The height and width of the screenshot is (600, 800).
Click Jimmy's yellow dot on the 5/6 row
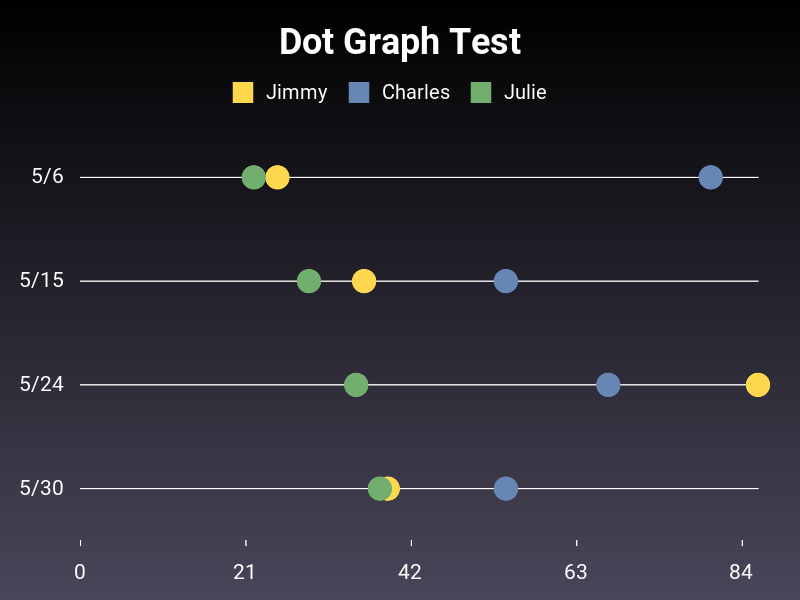(x=279, y=178)
